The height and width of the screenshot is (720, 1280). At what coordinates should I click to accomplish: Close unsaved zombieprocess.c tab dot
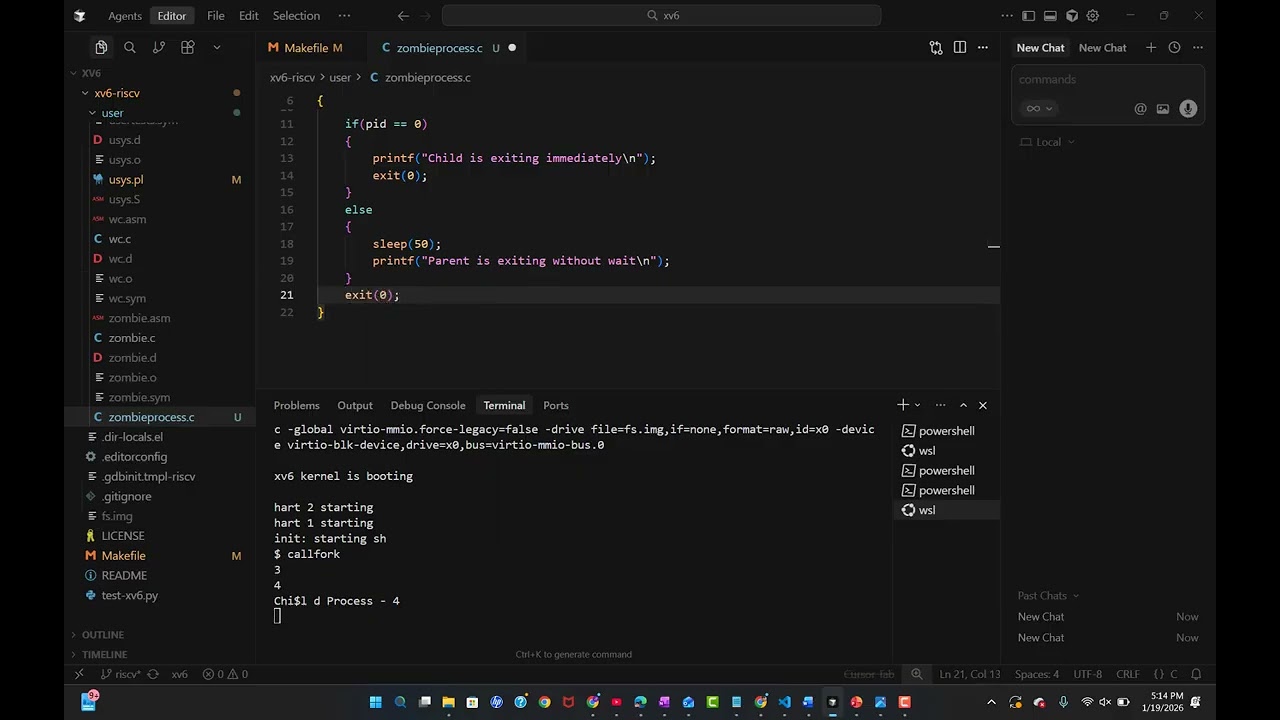512,48
